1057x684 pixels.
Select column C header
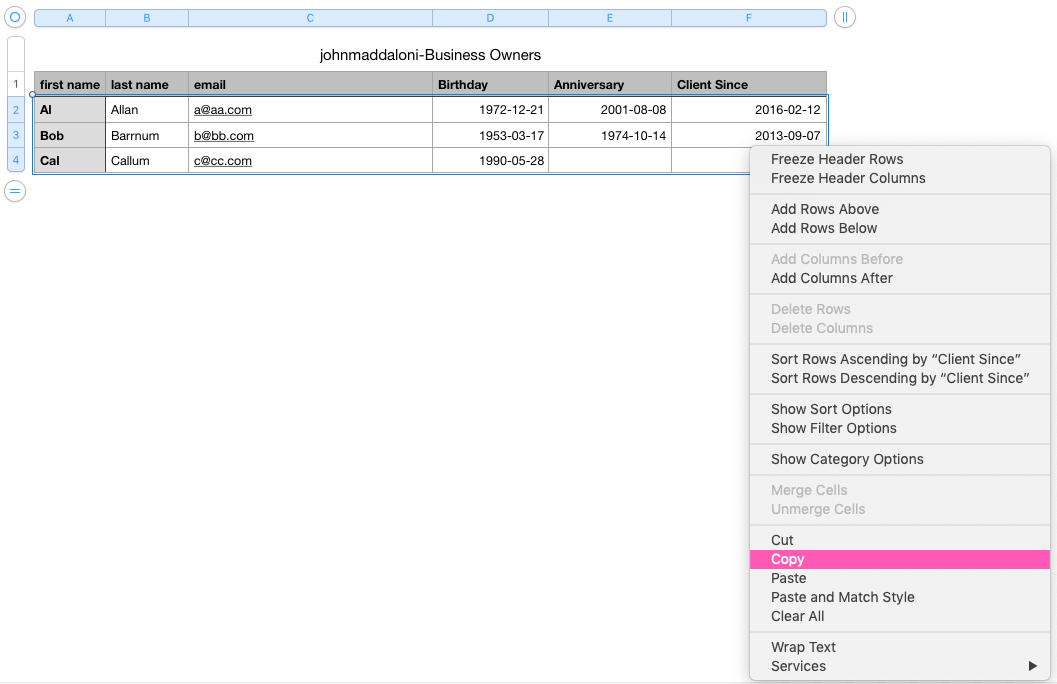coord(310,18)
